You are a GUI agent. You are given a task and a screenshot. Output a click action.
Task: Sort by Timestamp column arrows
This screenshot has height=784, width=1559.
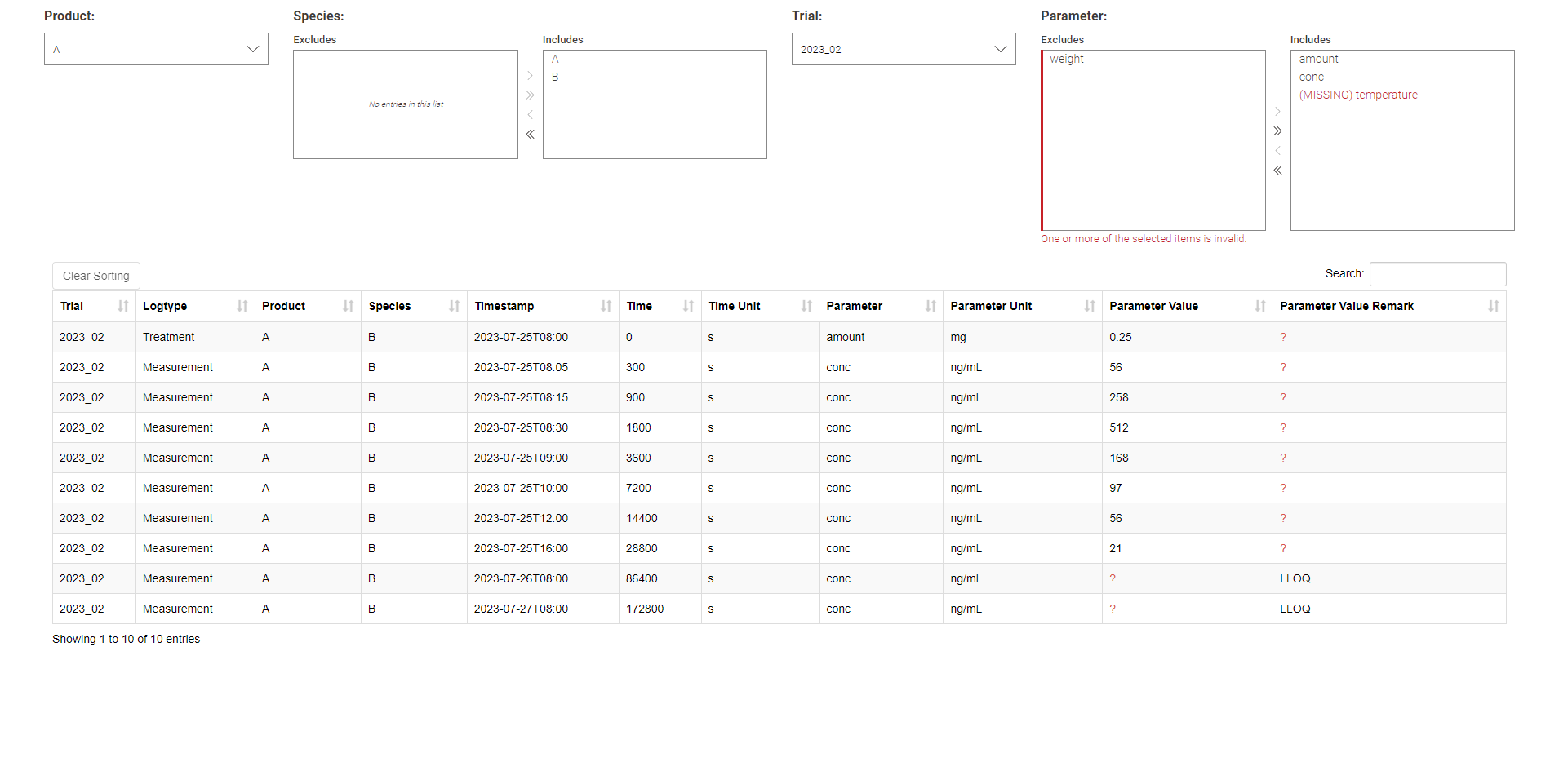point(606,306)
